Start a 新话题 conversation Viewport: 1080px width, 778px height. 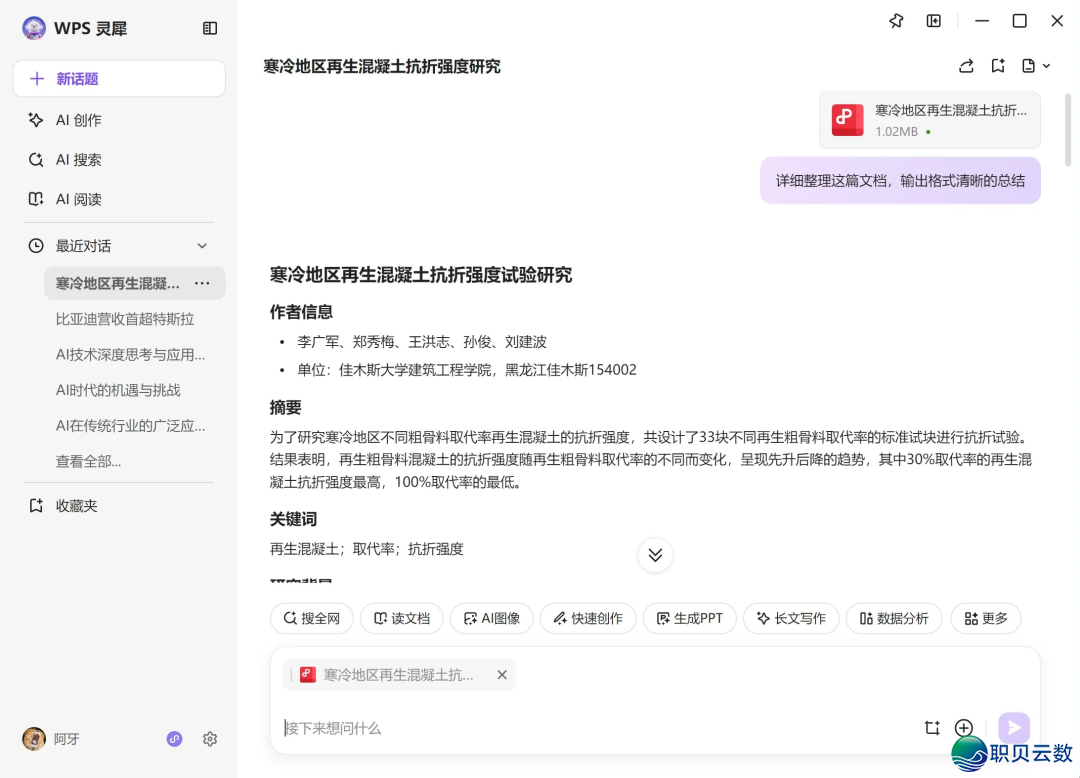tap(119, 79)
